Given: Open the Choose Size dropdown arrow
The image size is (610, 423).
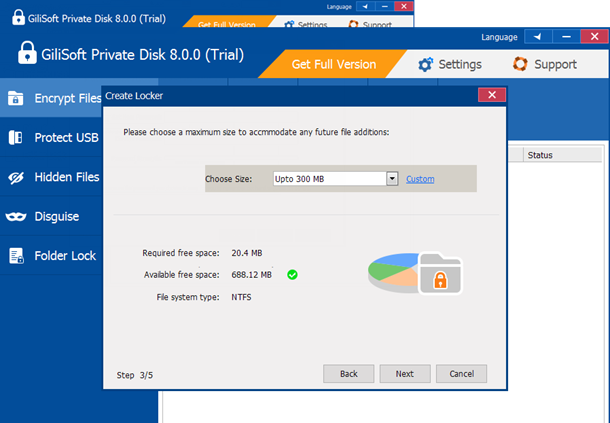Looking at the screenshot, I should point(392,179).
